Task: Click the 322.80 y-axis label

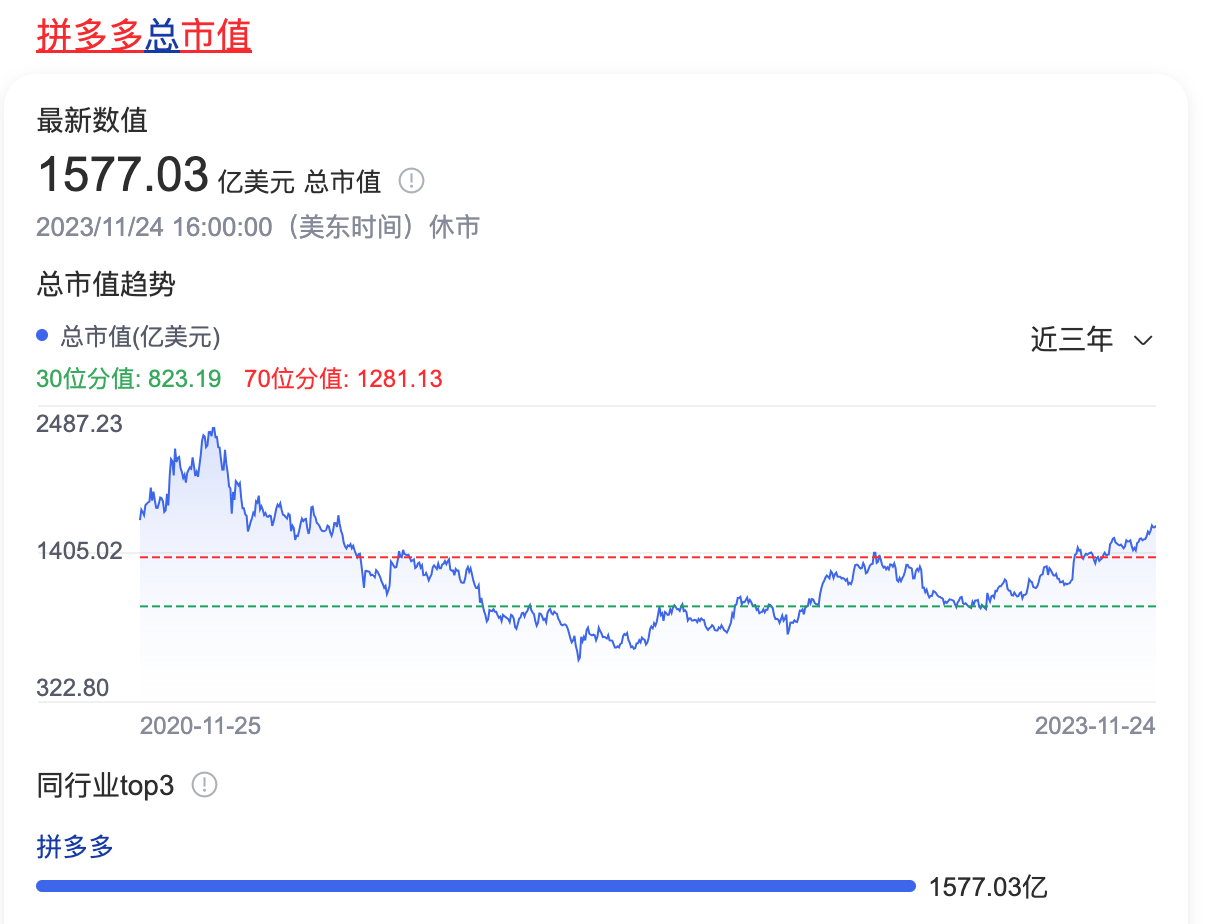Action: point(72,688)
